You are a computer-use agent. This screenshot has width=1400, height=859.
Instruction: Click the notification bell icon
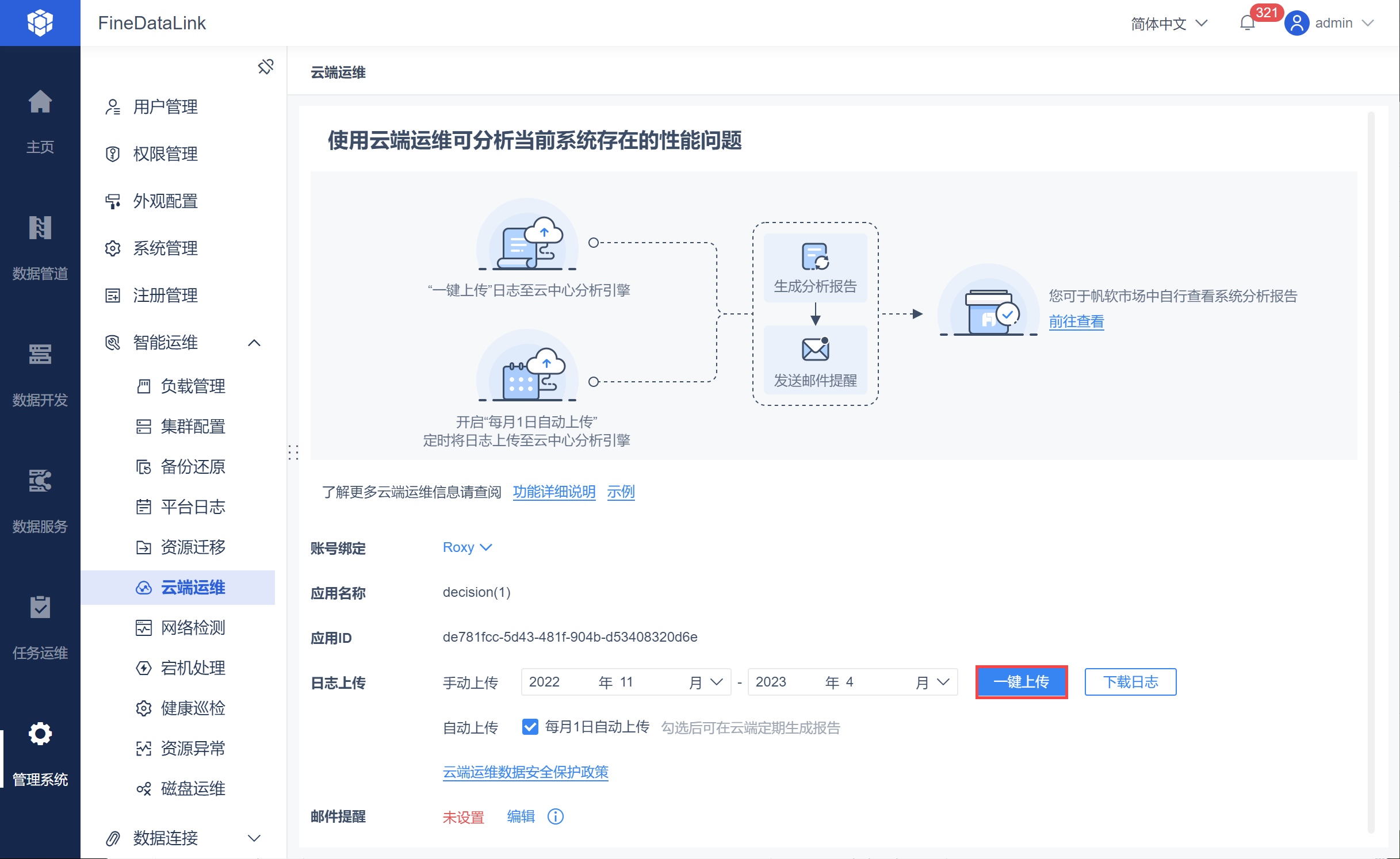(x=1247, y=23)
